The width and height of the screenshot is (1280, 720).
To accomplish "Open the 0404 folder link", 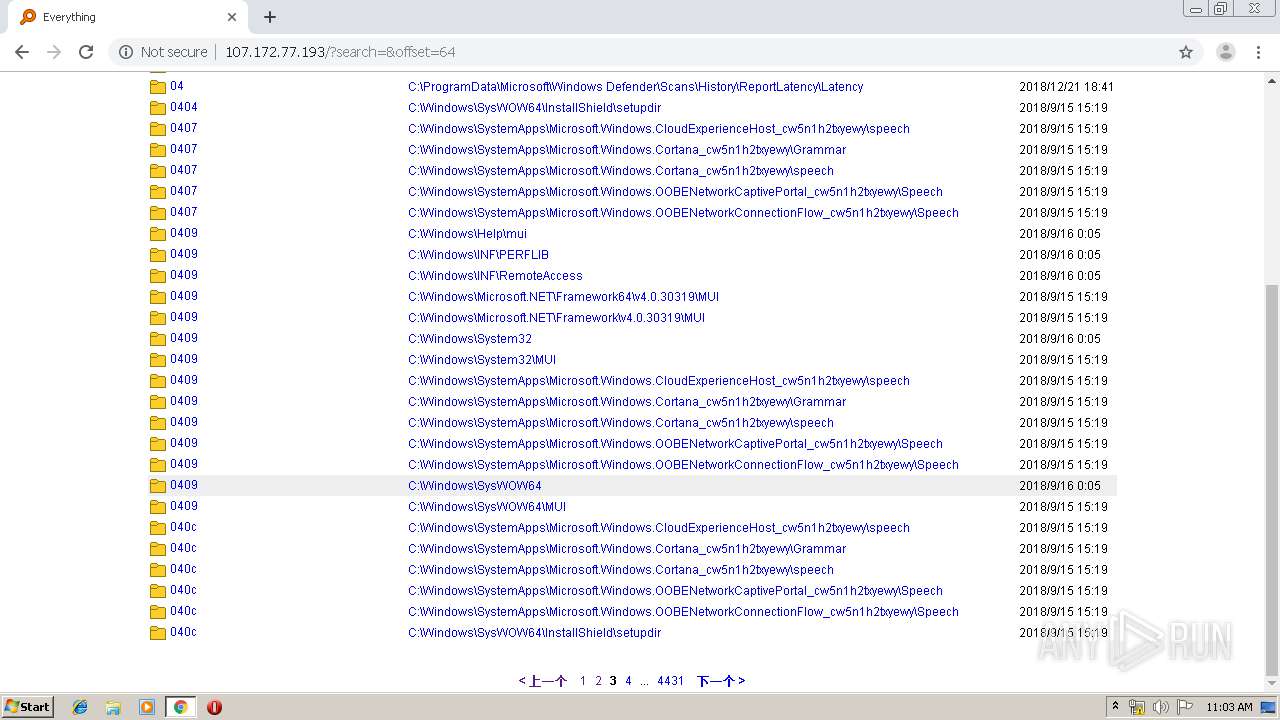I will (184, 107).
